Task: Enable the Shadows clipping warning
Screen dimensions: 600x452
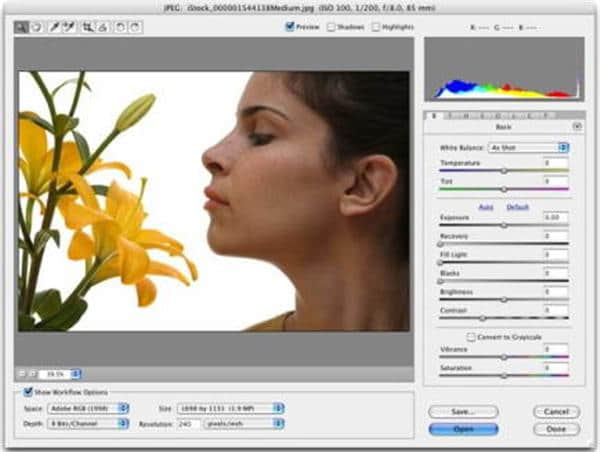Action: coord(332,27)
